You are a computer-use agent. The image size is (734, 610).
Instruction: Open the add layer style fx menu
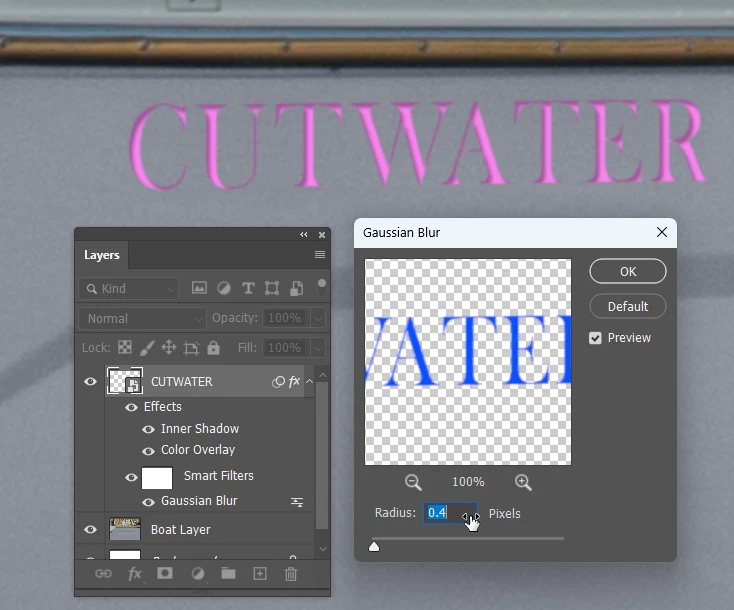click(135, 573)
